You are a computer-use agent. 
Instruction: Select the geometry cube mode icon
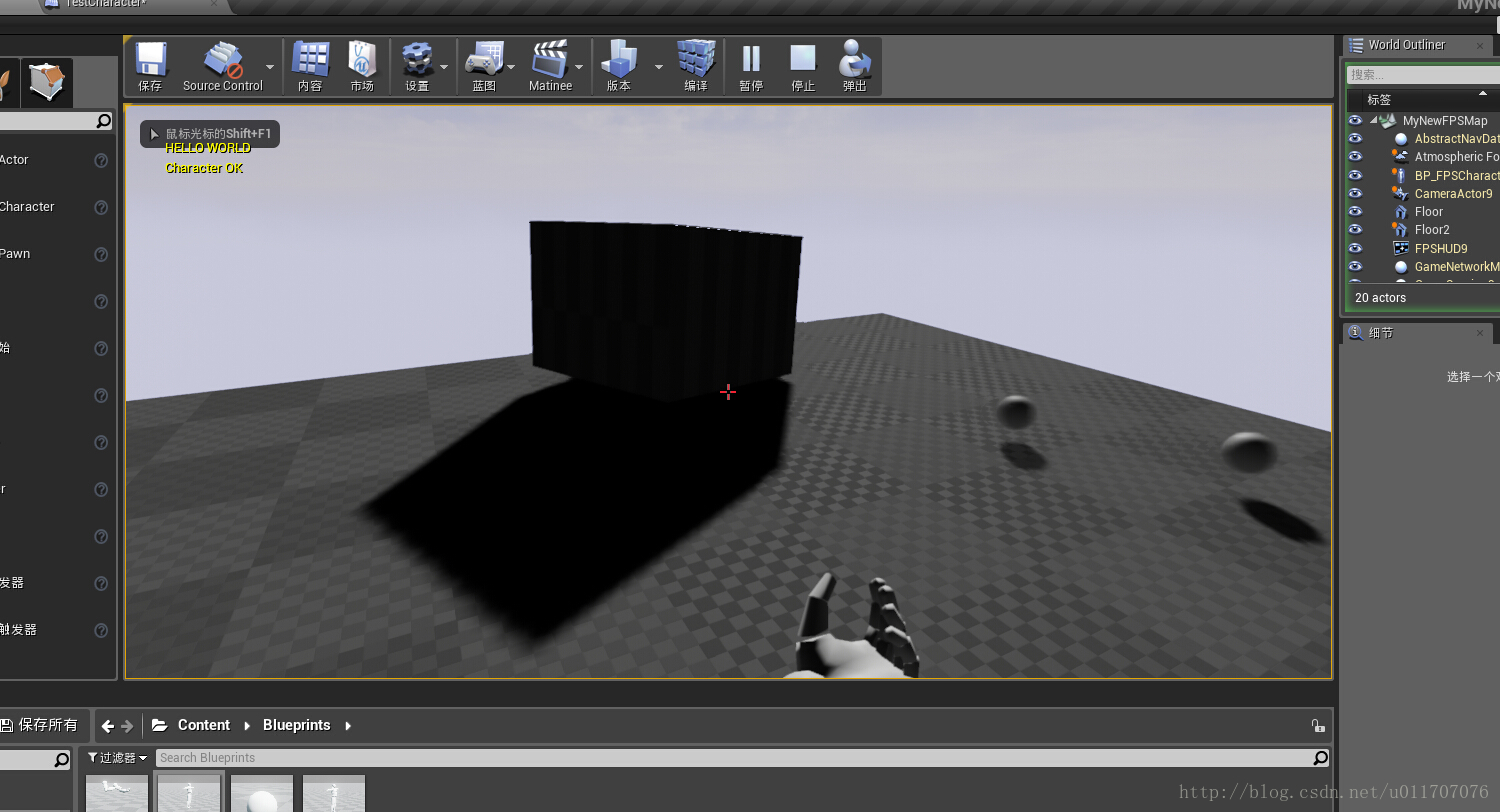click(47, 83)
